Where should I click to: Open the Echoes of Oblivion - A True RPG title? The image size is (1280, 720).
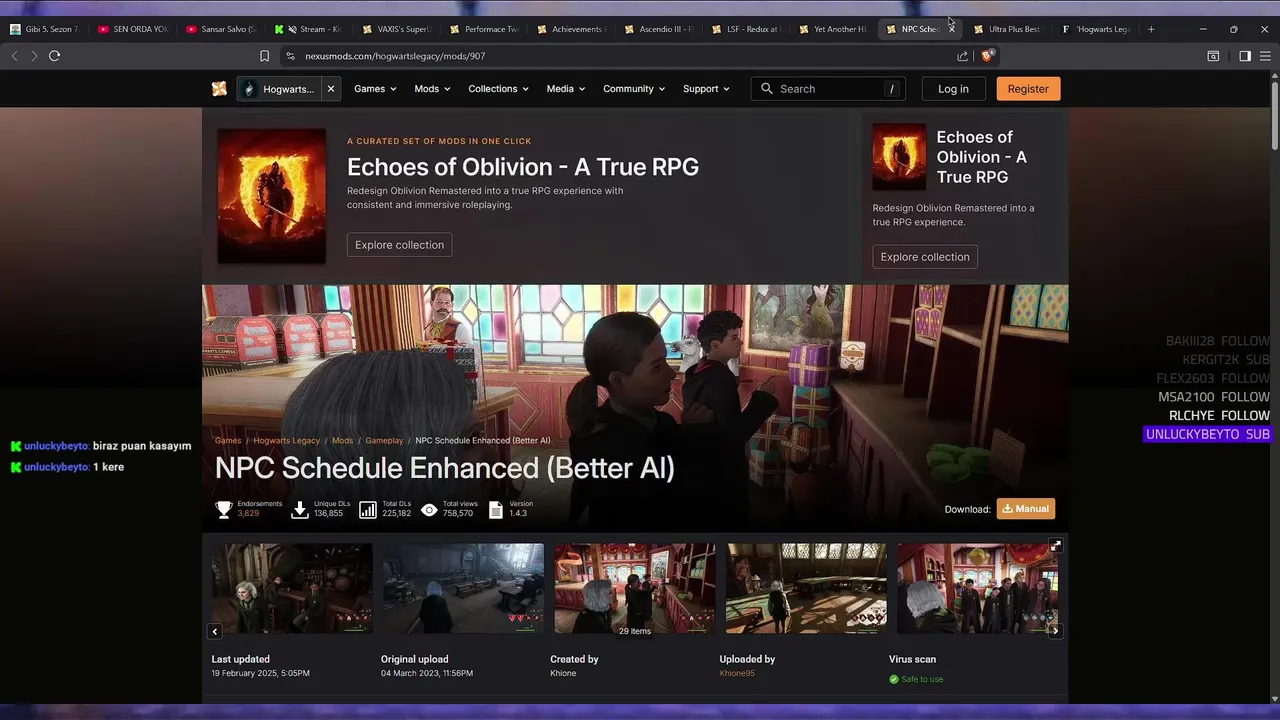523,167
